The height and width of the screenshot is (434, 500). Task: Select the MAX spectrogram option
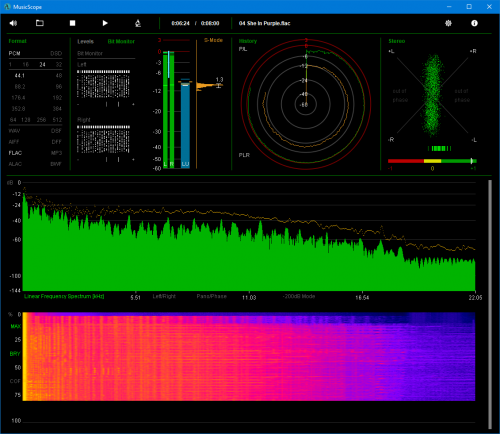pos(15,326)
